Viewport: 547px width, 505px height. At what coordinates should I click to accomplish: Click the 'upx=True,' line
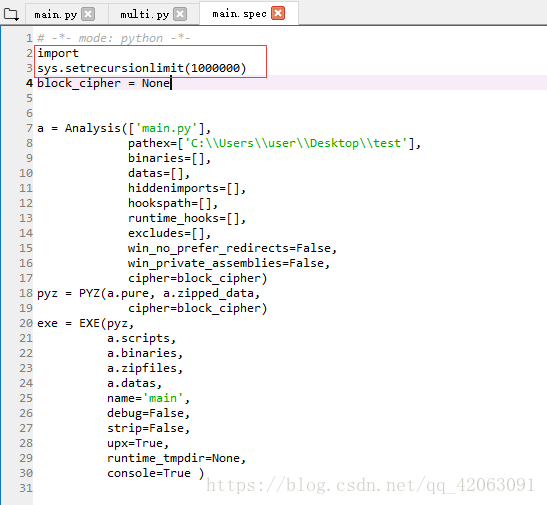coord(138,443)
